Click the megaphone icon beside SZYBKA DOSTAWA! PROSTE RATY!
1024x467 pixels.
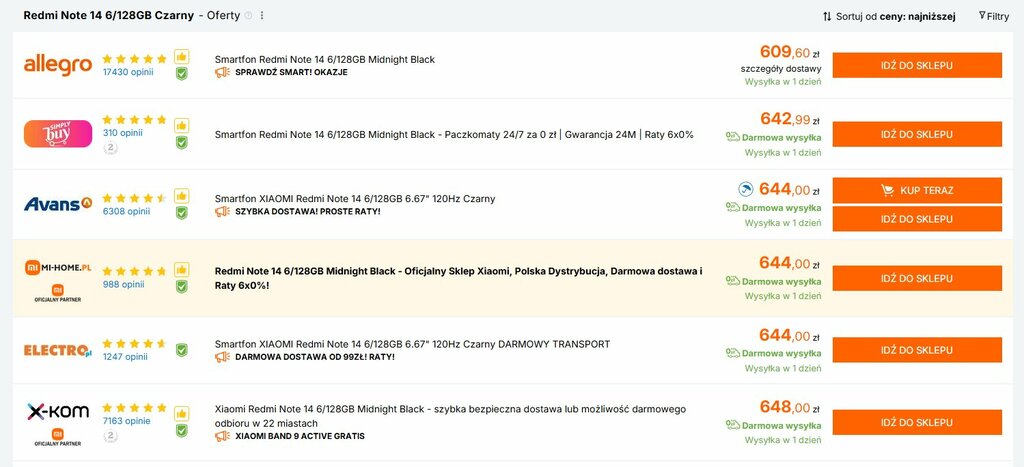[x=222, y=212]
